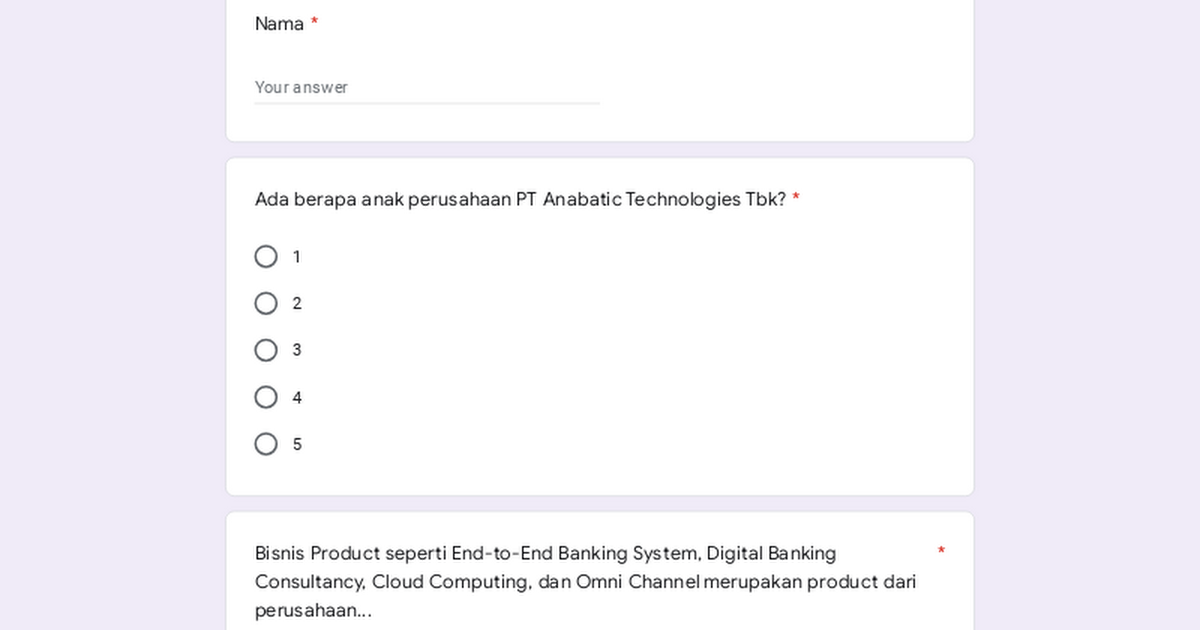Click the red required asterisk beside Nama
This screenshot has width=1200, height=630.
(314, 23)
